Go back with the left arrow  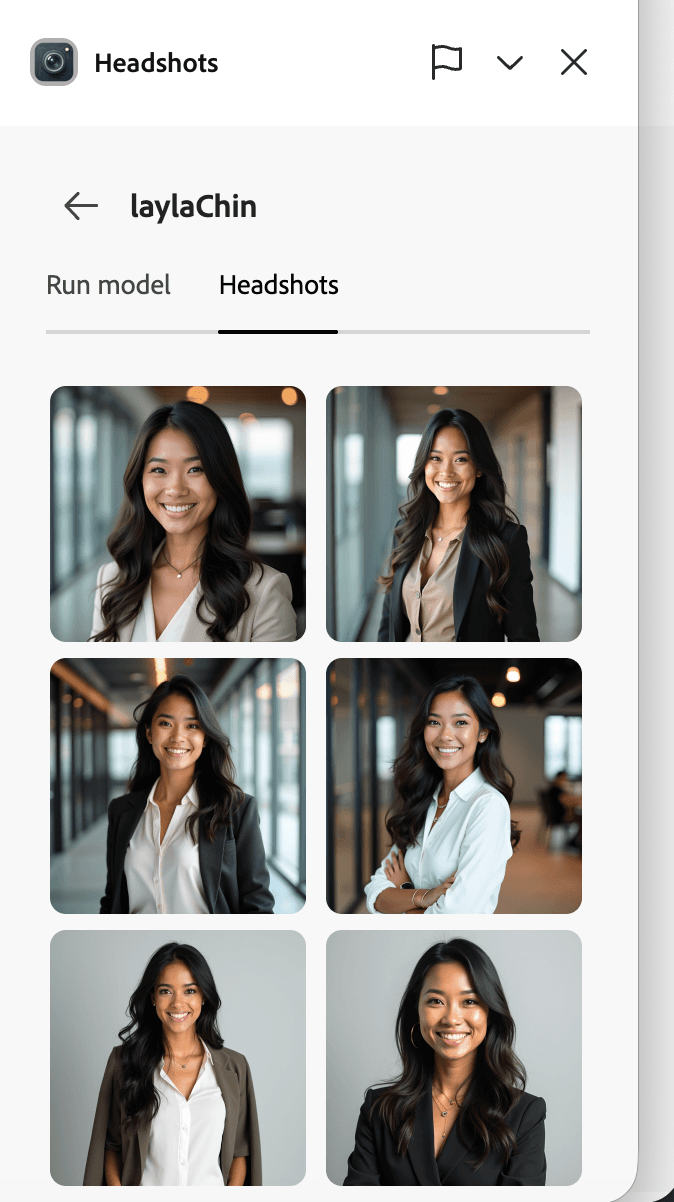(x=81, y=206)
